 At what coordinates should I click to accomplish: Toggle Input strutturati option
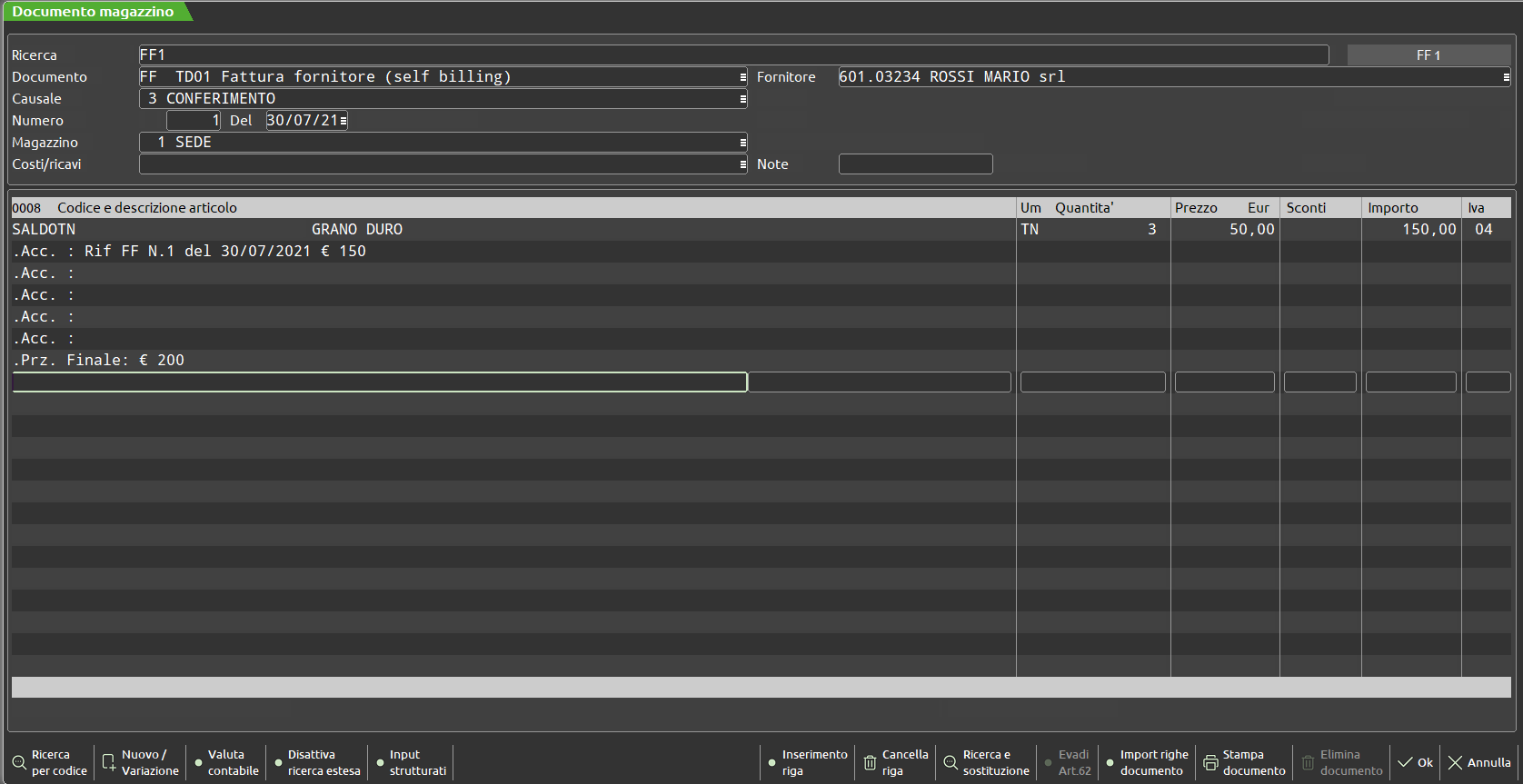(x=412, y=763)
